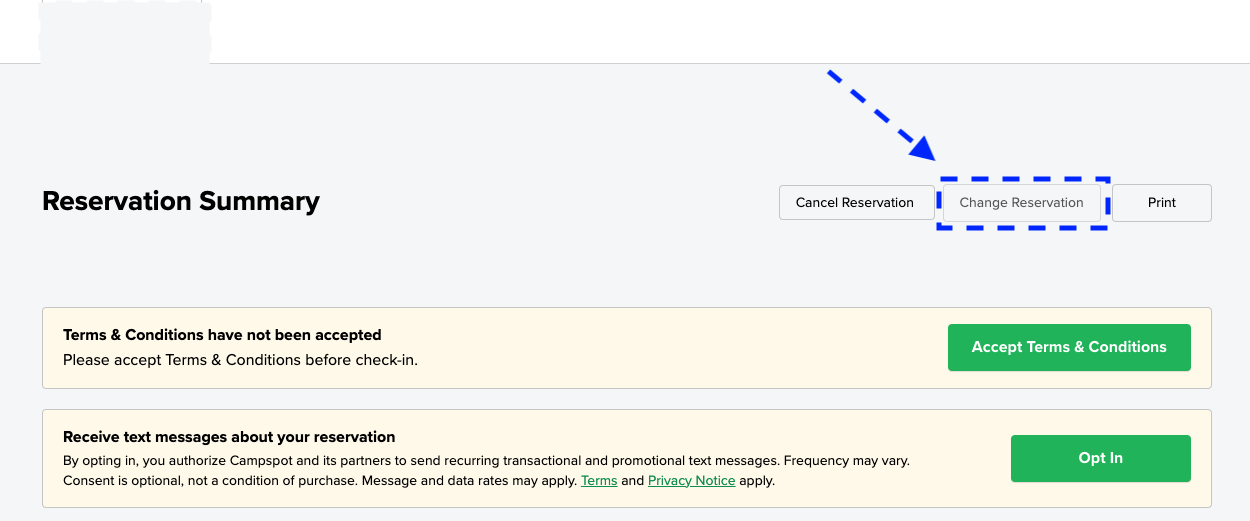Open the Privacy Notice link
This screenshot has width=1250, height=521.
691,481
